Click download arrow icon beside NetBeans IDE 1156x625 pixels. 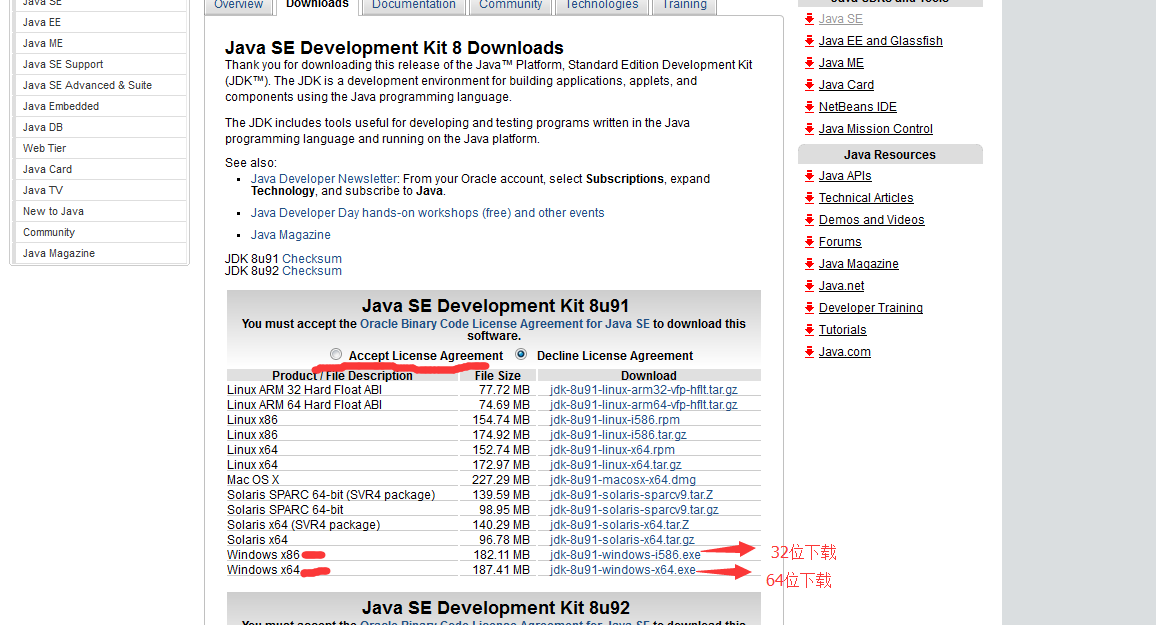[x=809, y=108]
